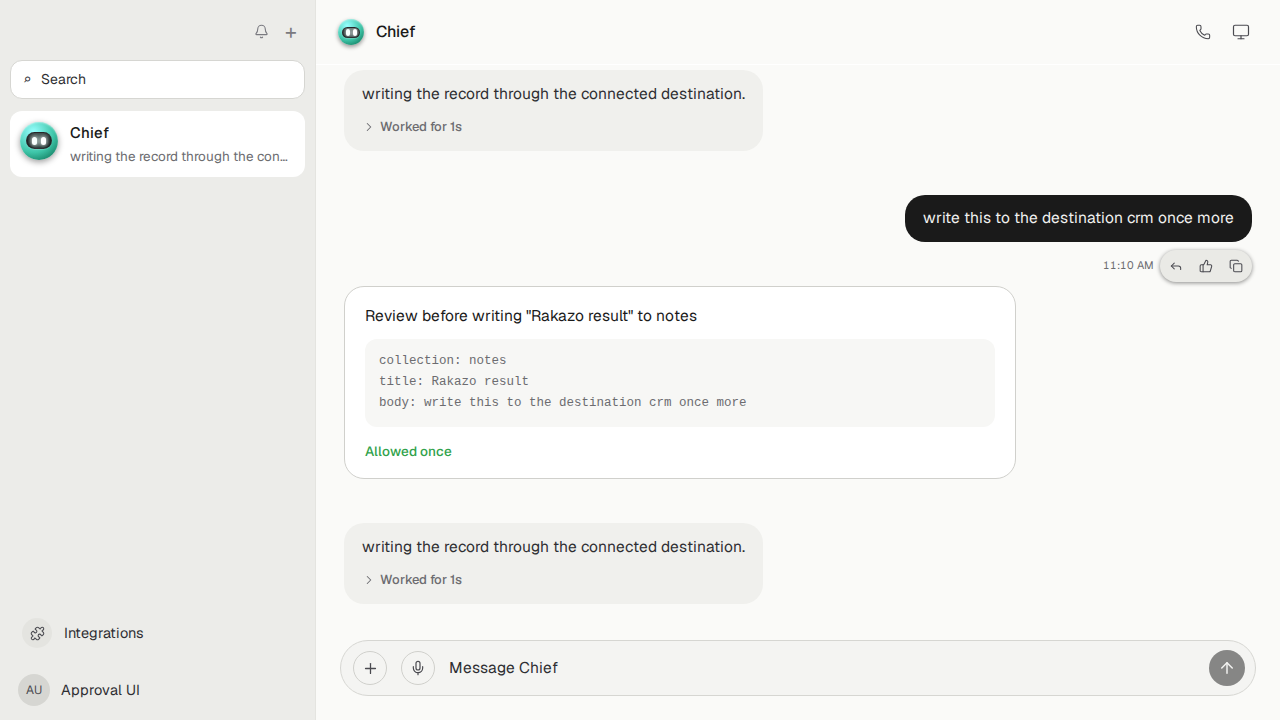Click the add attachment plus button
Image resolution: width=1280 pixels, height=720 pixels.
click(x=370, y=668)
